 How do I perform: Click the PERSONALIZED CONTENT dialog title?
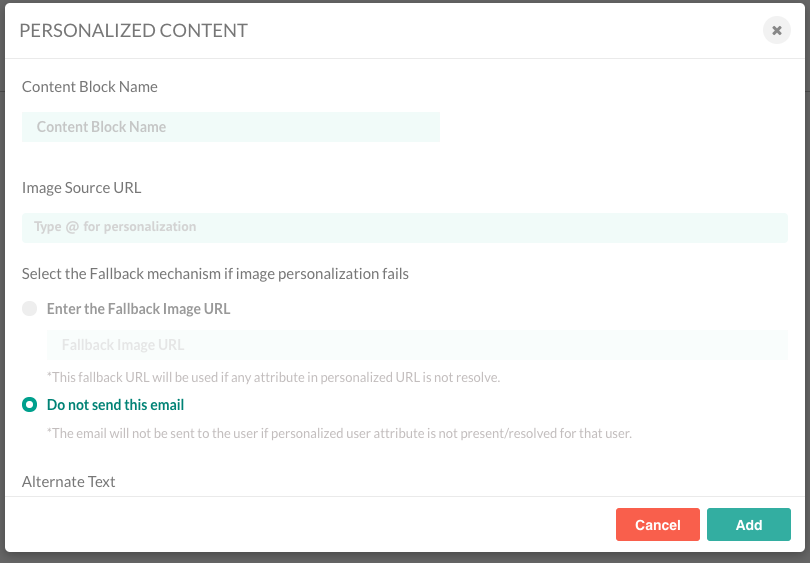coord(134,30)
